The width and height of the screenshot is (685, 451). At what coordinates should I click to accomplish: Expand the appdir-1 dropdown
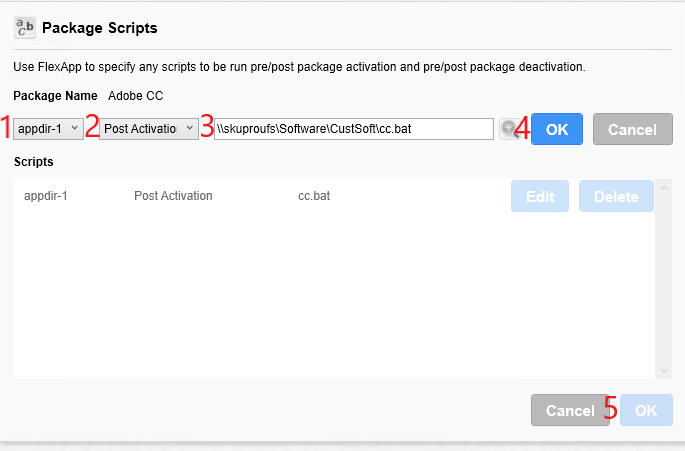click(x=48, y=129)
